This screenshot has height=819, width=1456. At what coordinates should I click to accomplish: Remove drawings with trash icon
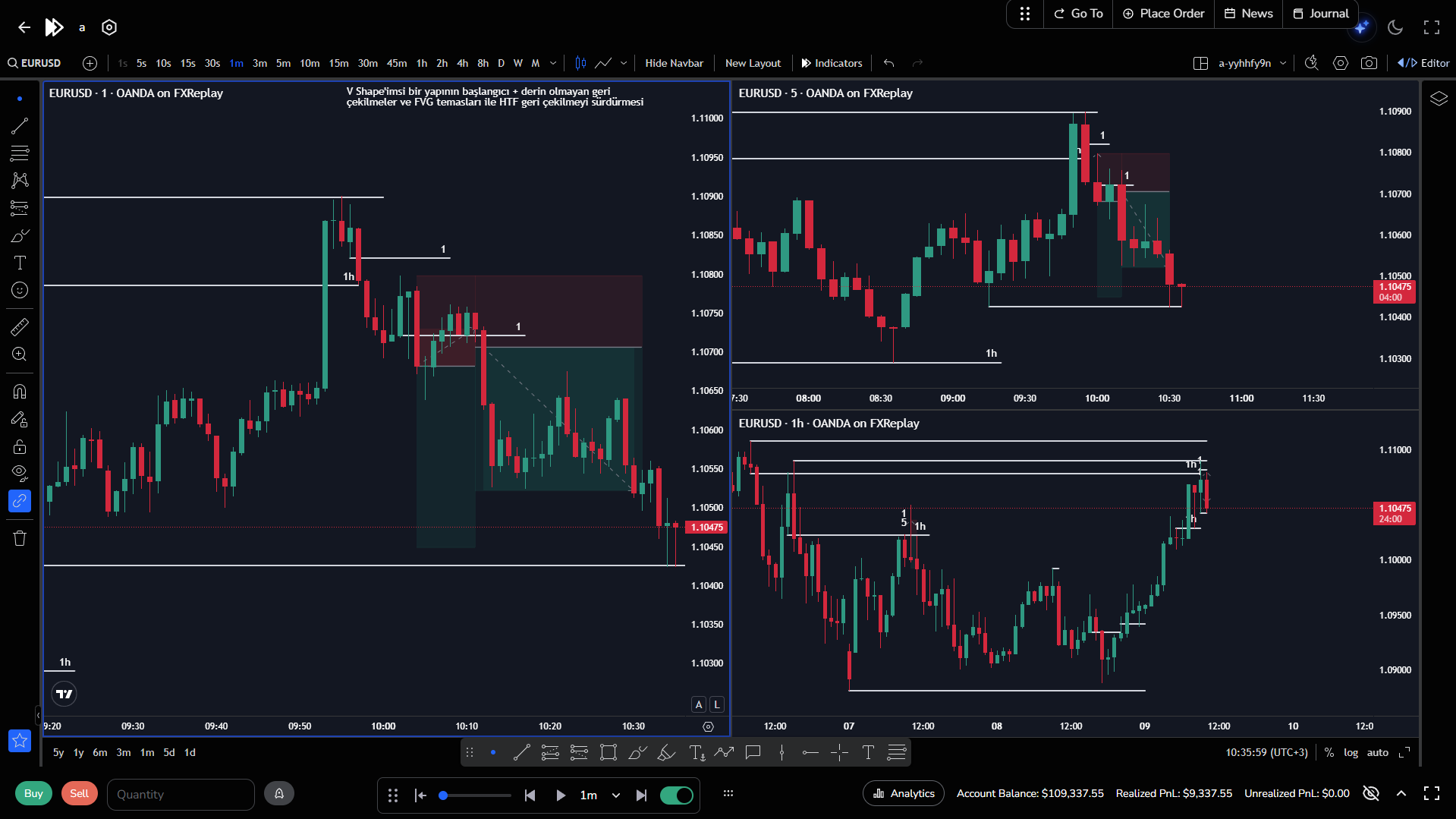[x=20, y=538]
